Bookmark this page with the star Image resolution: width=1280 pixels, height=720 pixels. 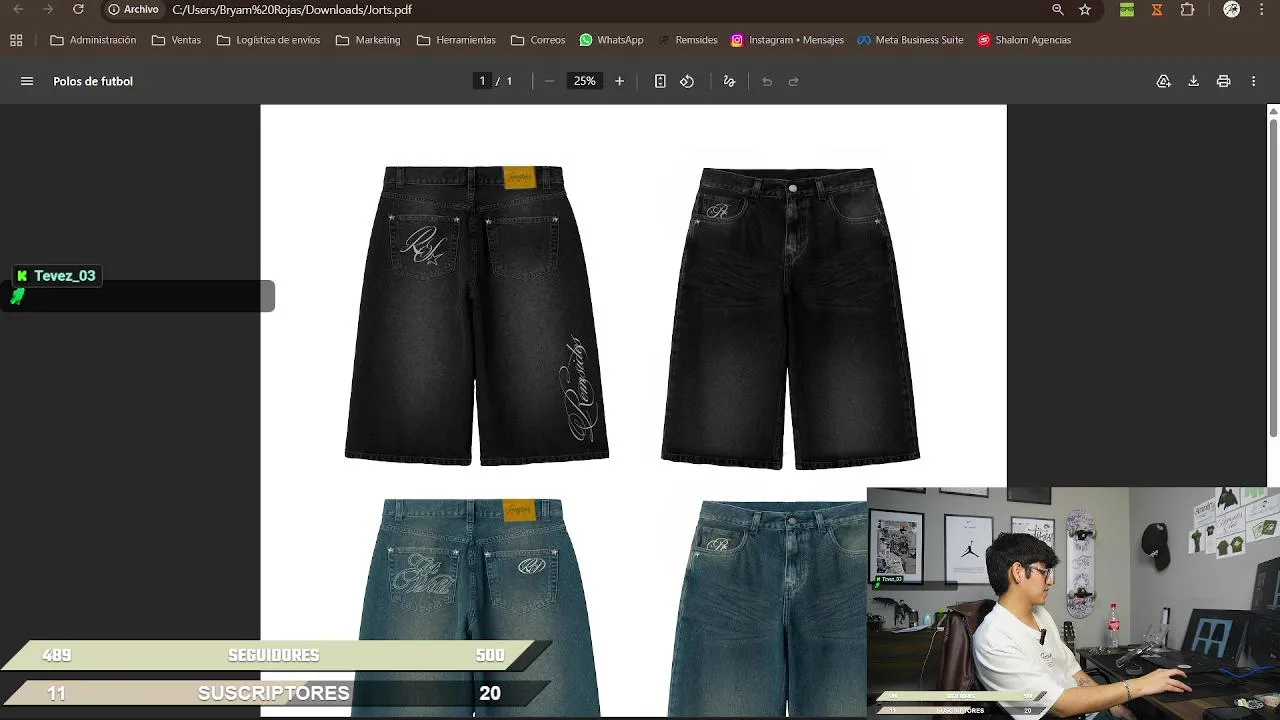[x=1085, y=9]
